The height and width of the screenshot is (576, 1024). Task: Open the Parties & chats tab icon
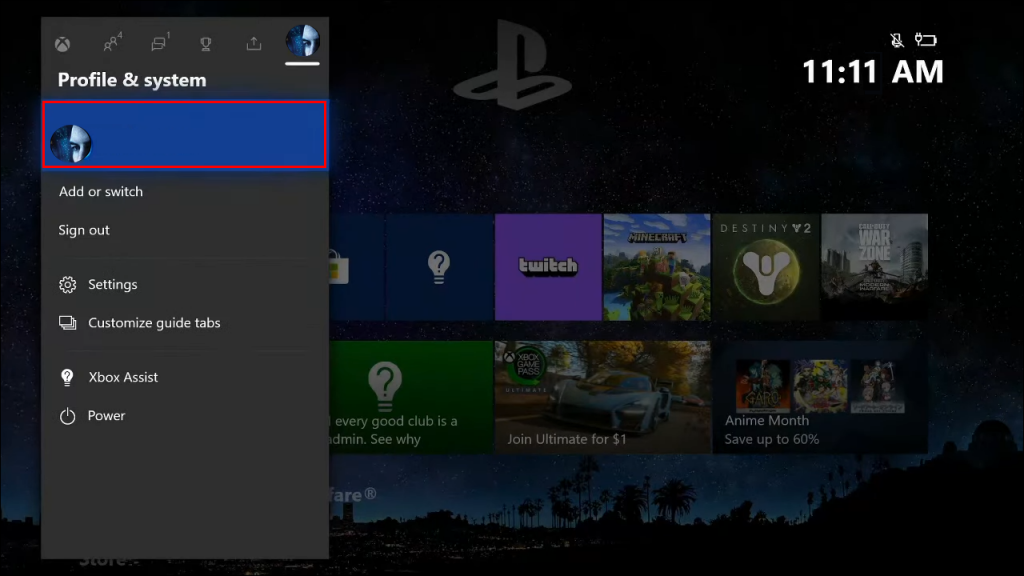pos(110,44)
